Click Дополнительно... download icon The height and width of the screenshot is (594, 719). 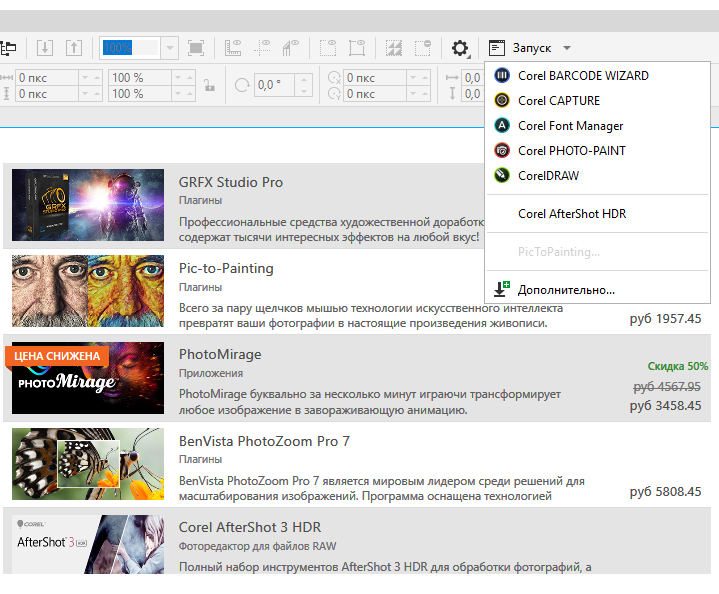coord(502,290)
